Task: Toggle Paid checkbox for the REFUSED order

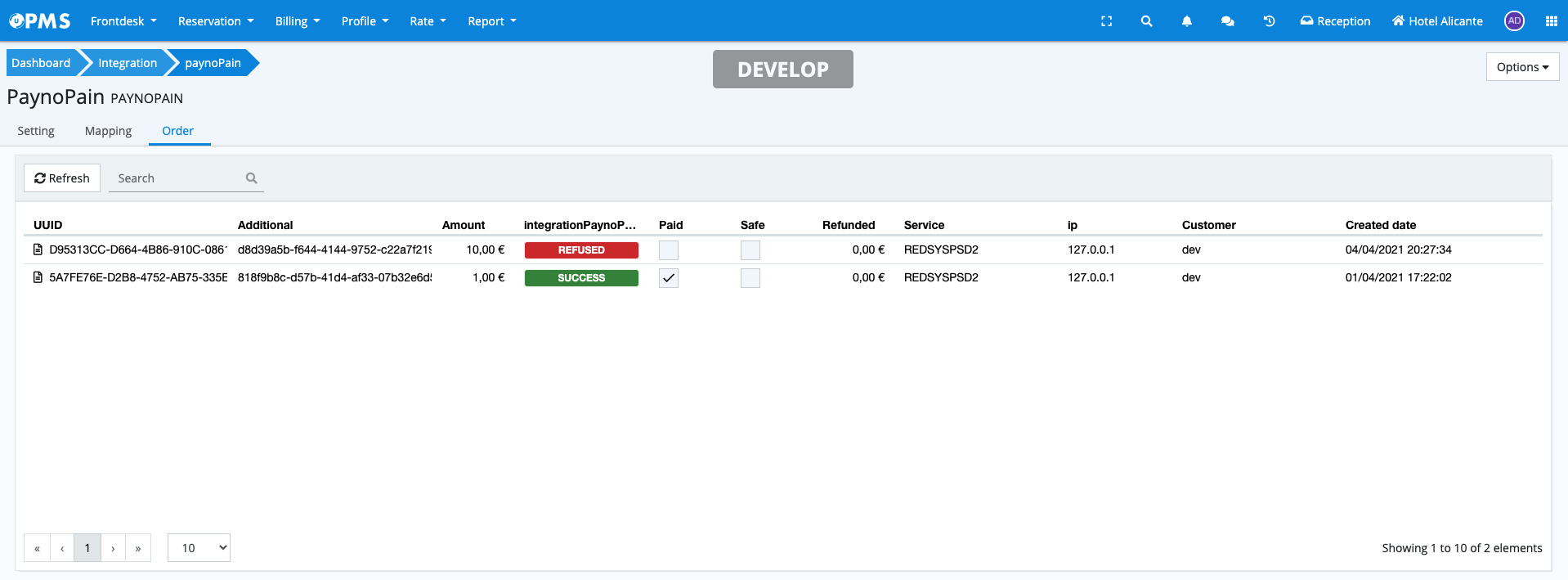Action: pyautogui.click(x=669, y=250)
